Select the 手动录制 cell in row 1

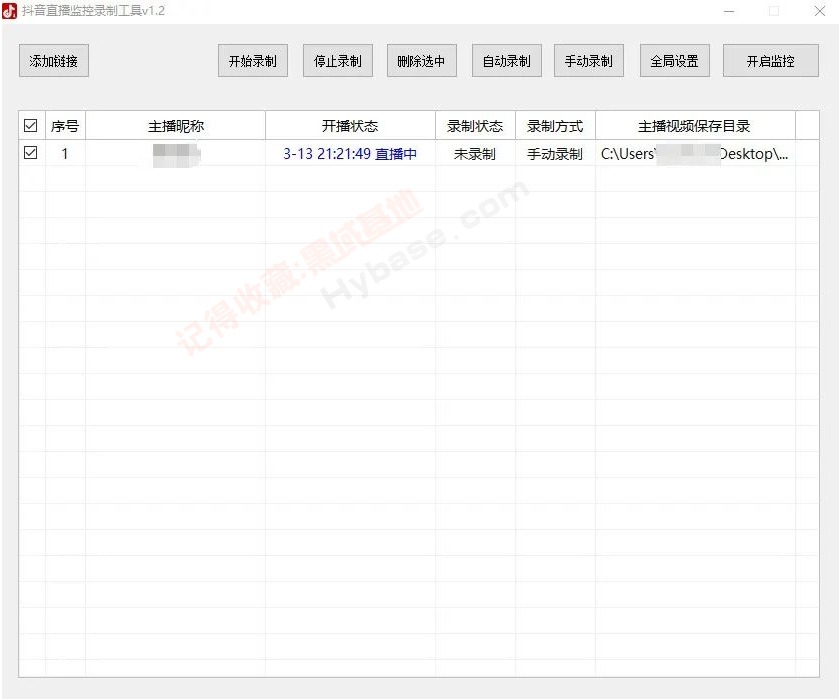click(555, 154)
